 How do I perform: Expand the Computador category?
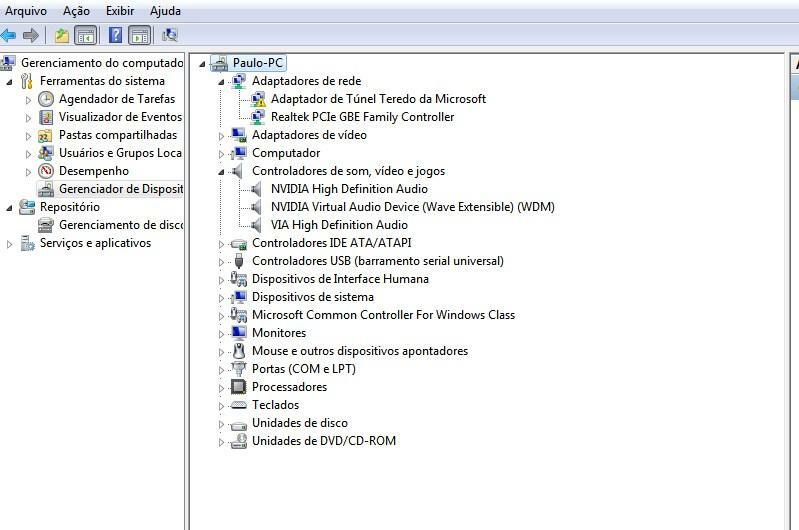coord(221,154)
